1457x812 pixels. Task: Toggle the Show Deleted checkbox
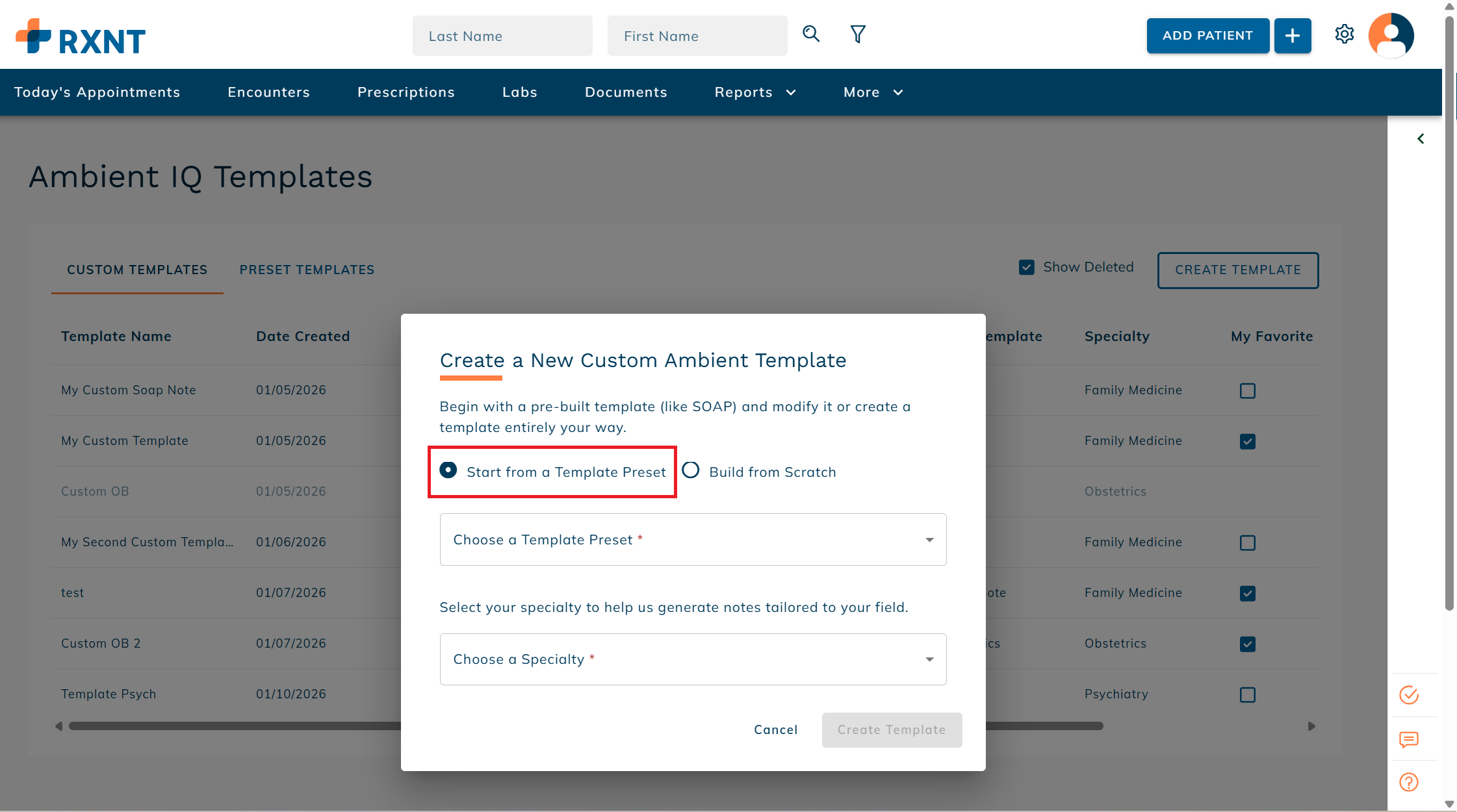click(1027, 268)
